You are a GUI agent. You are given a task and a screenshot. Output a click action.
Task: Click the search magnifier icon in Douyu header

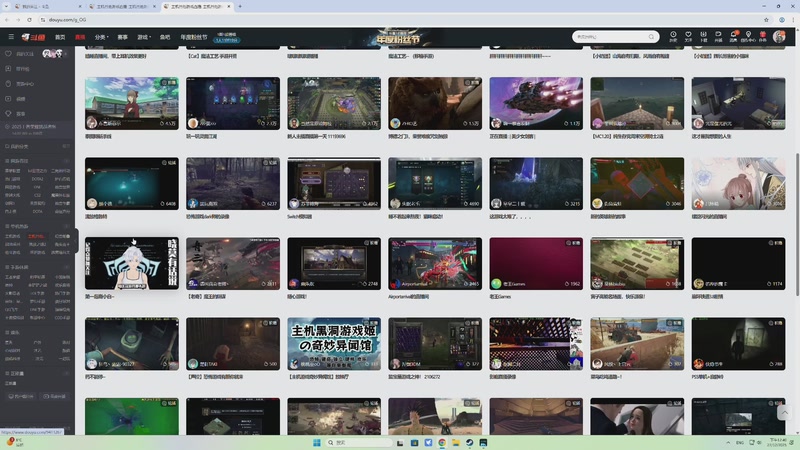(x=651, y=37)
